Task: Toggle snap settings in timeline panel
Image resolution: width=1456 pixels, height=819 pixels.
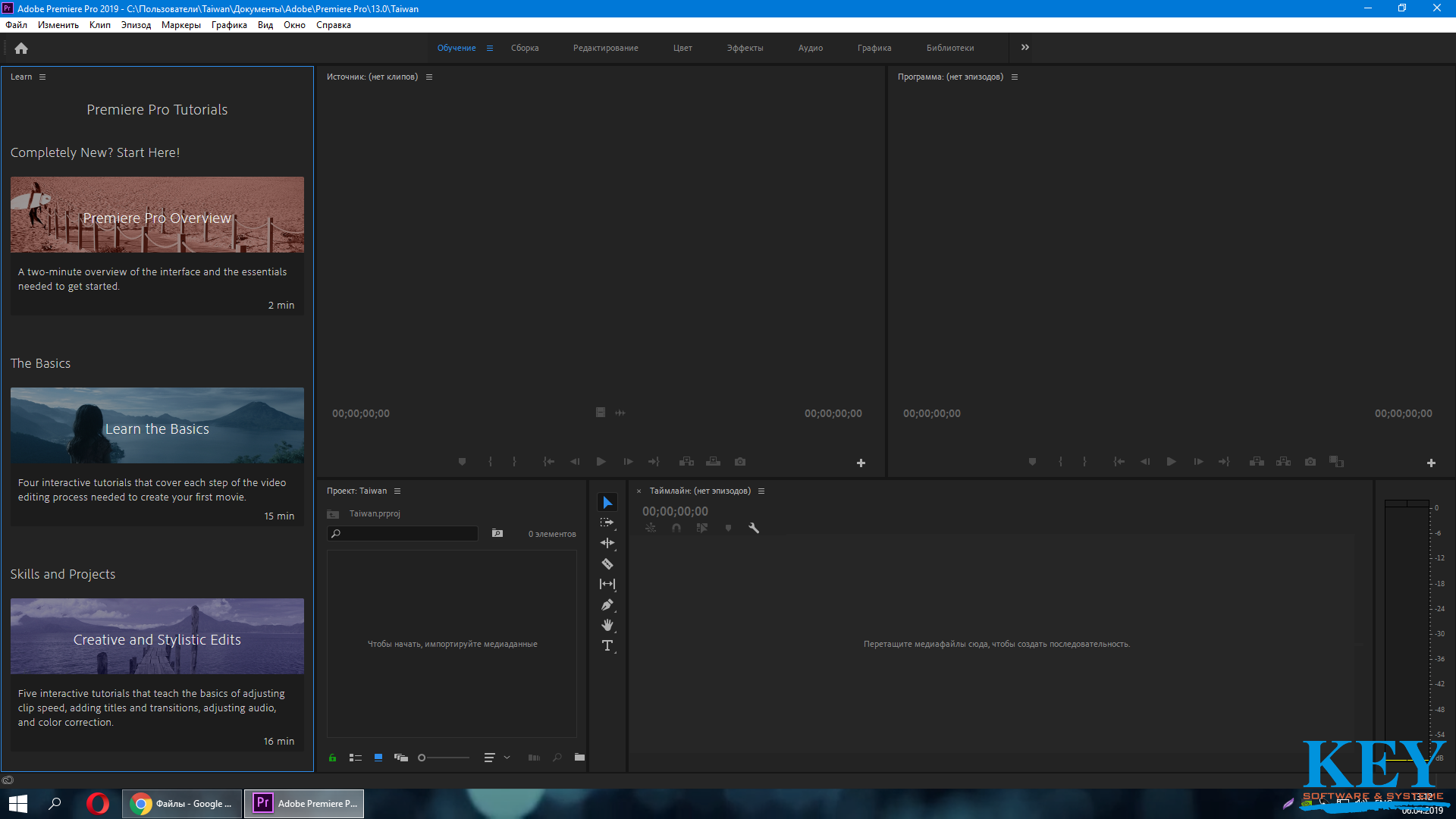Action: pos(676,528)
